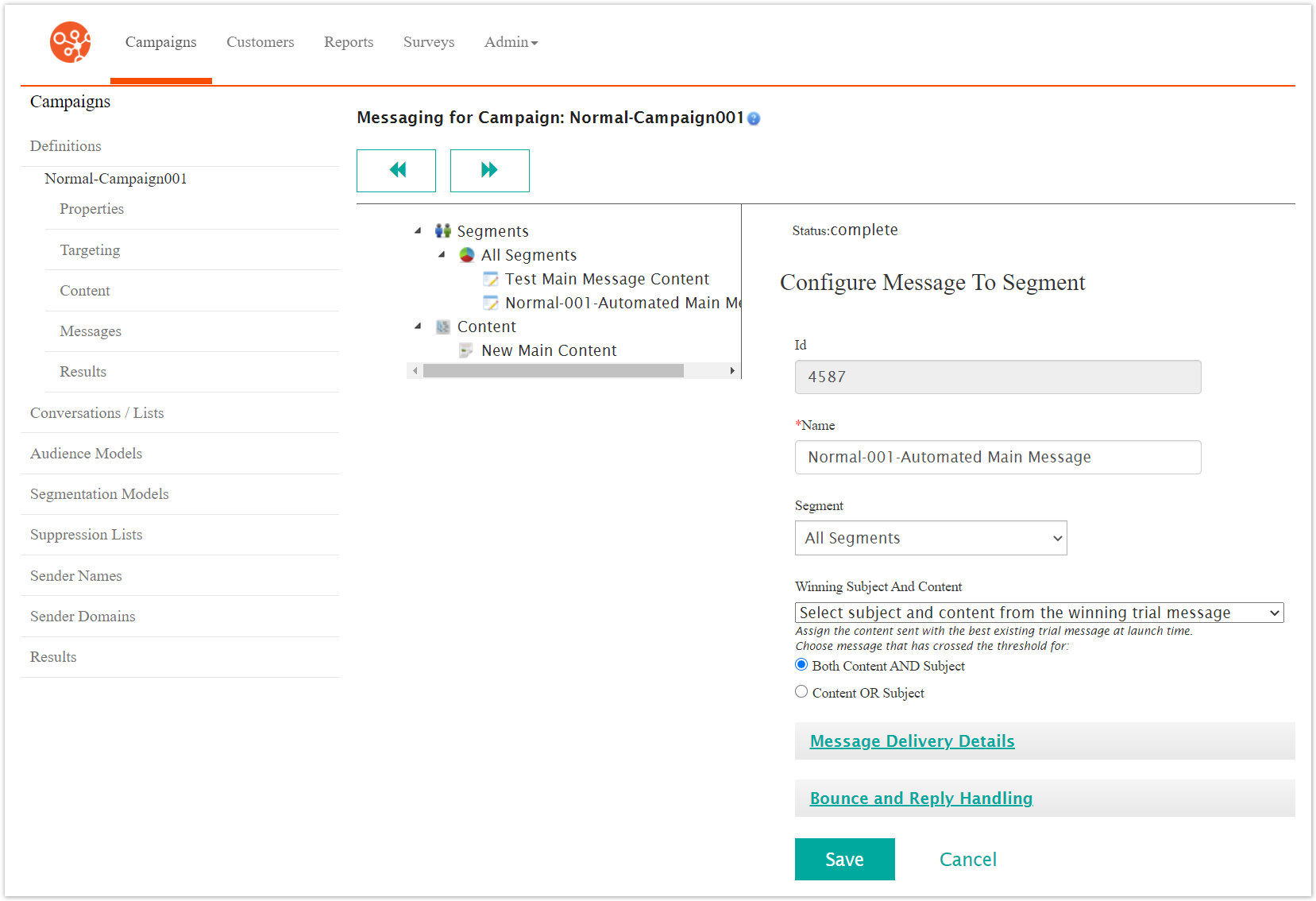Click the Test Main Message Content icon
Screen dimensions: 1316x901
tap(491, 279)
